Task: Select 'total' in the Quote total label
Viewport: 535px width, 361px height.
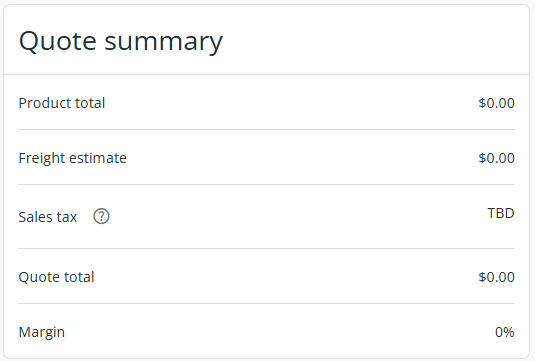Action: (x=79, y=277)
